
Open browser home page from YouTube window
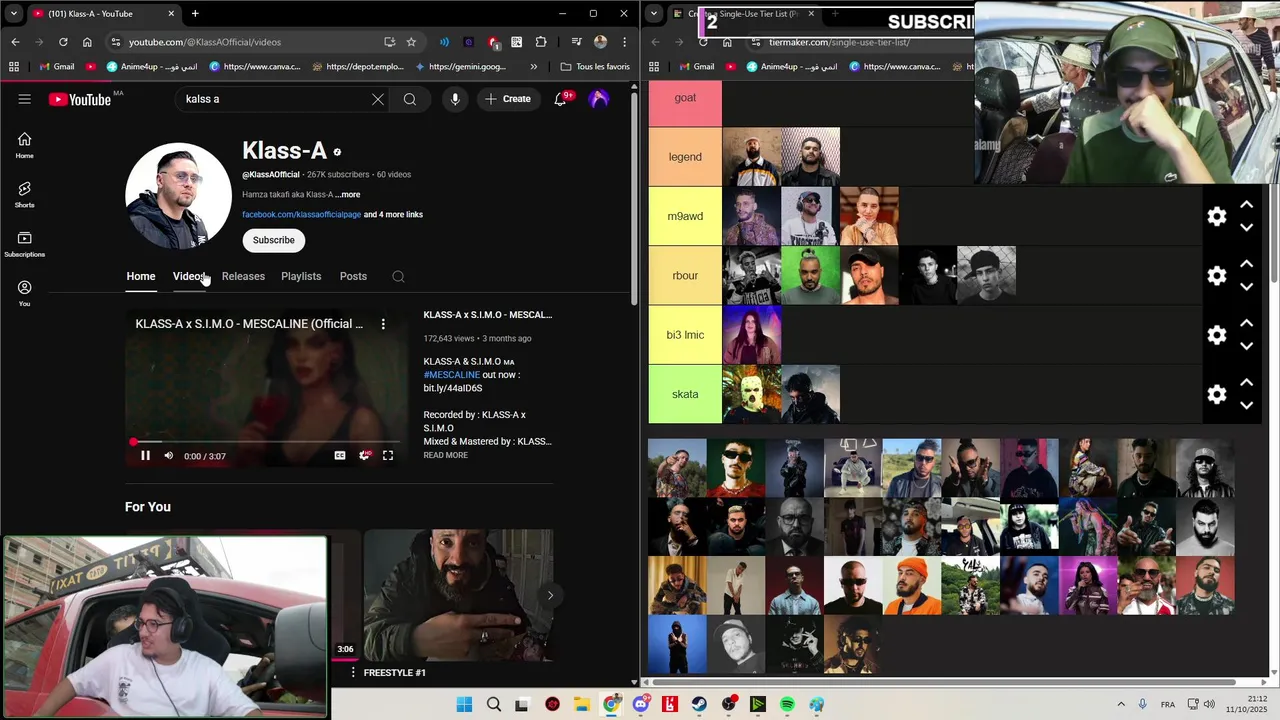(x=87, y=42)
